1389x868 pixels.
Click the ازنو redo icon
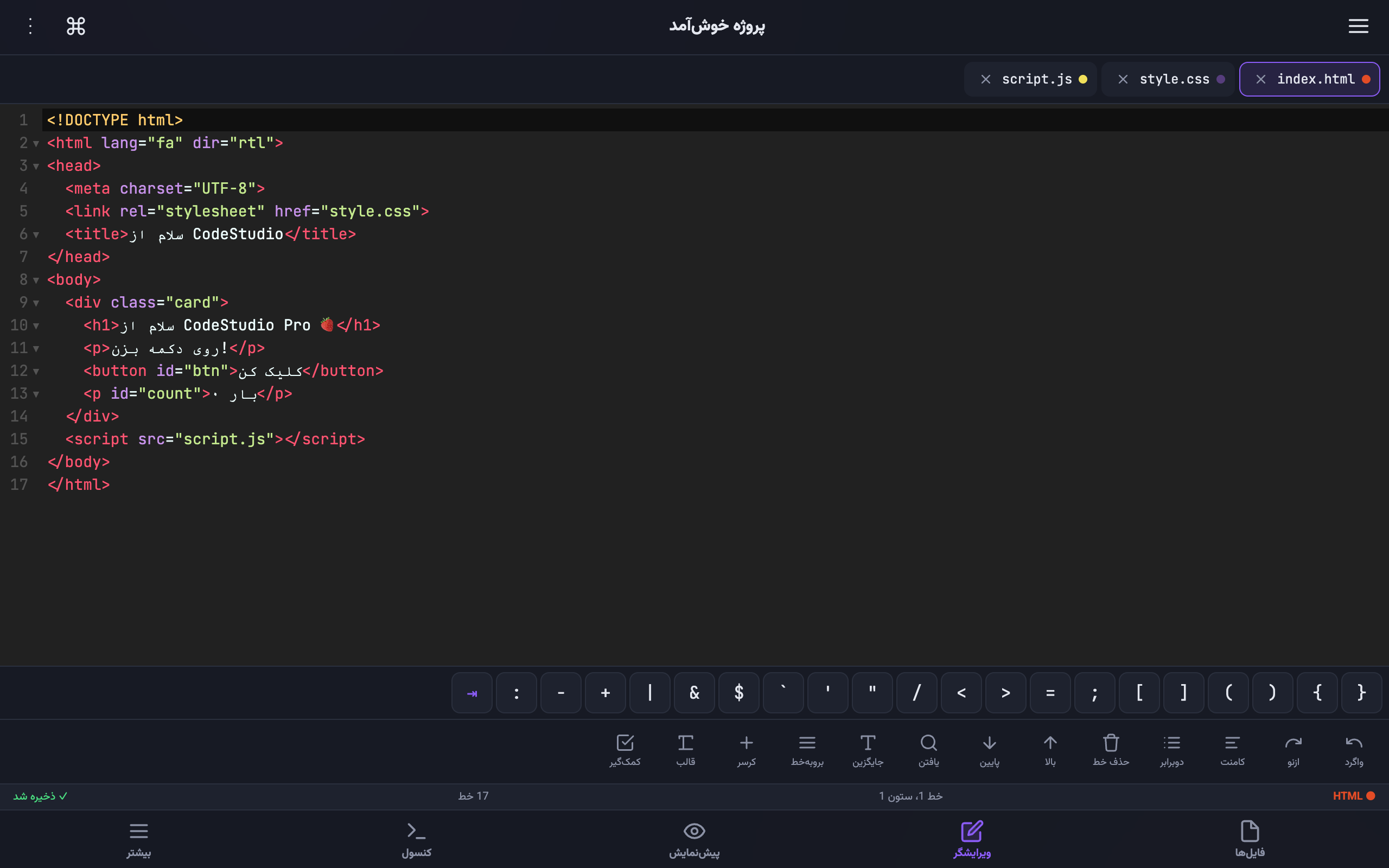[1293, 751]
